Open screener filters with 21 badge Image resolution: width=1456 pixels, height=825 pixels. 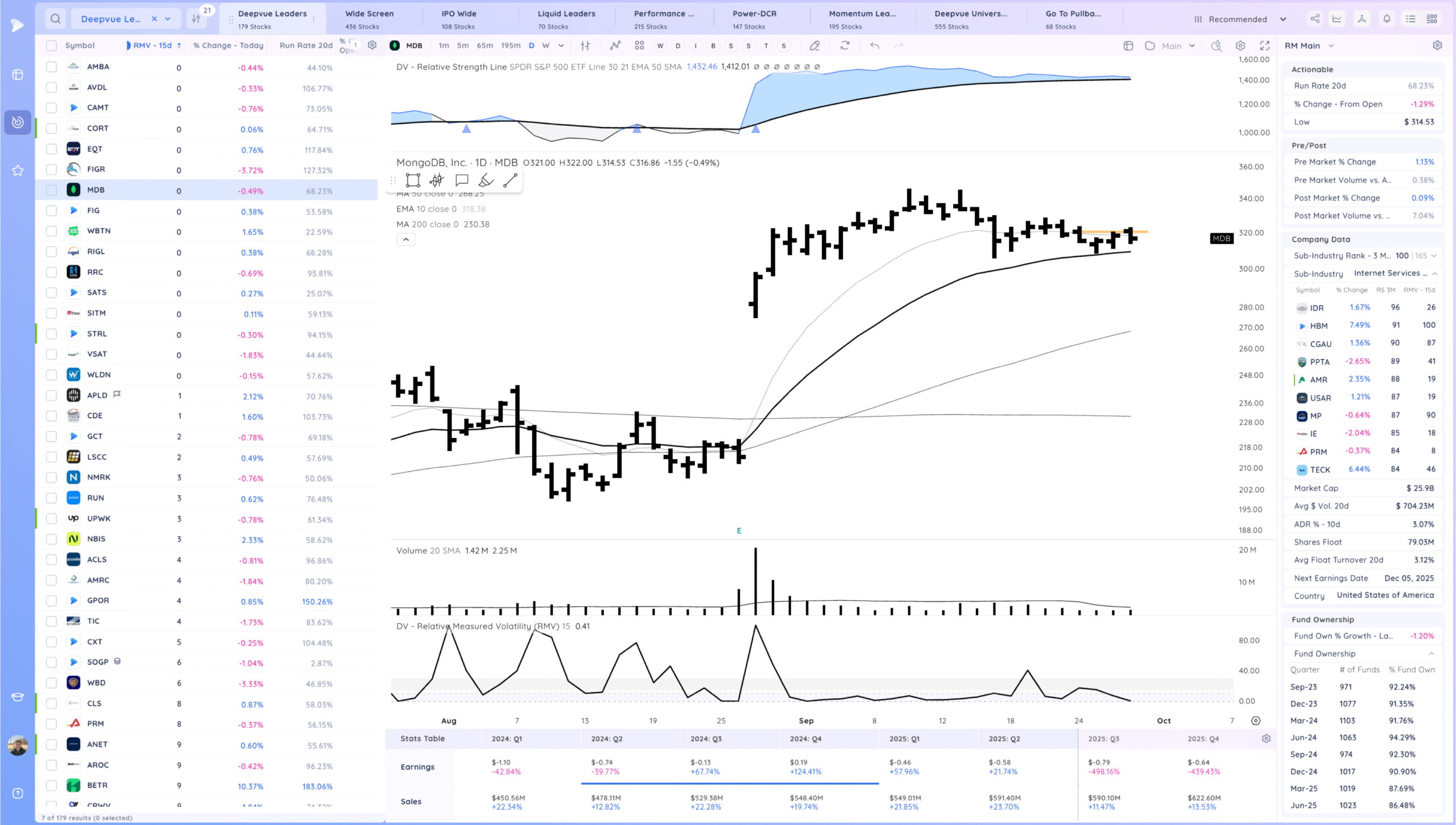pyautogui.click(x=197, y=19)
